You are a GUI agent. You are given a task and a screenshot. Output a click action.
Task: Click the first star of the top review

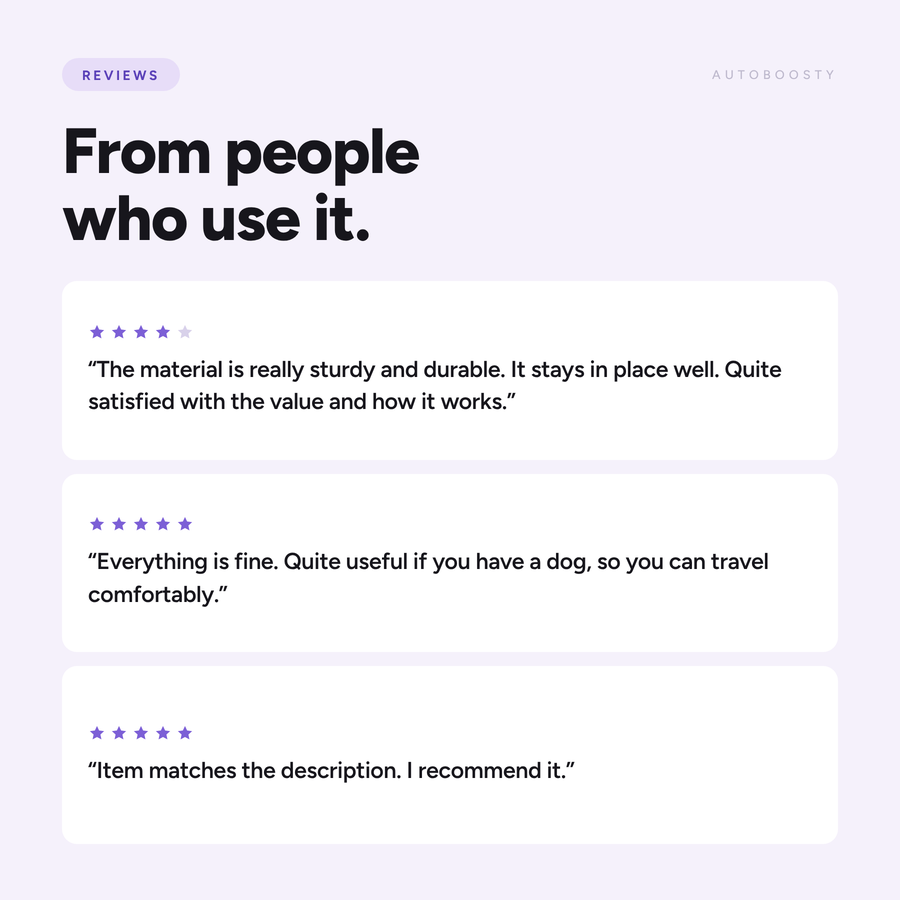pos(97,332)
